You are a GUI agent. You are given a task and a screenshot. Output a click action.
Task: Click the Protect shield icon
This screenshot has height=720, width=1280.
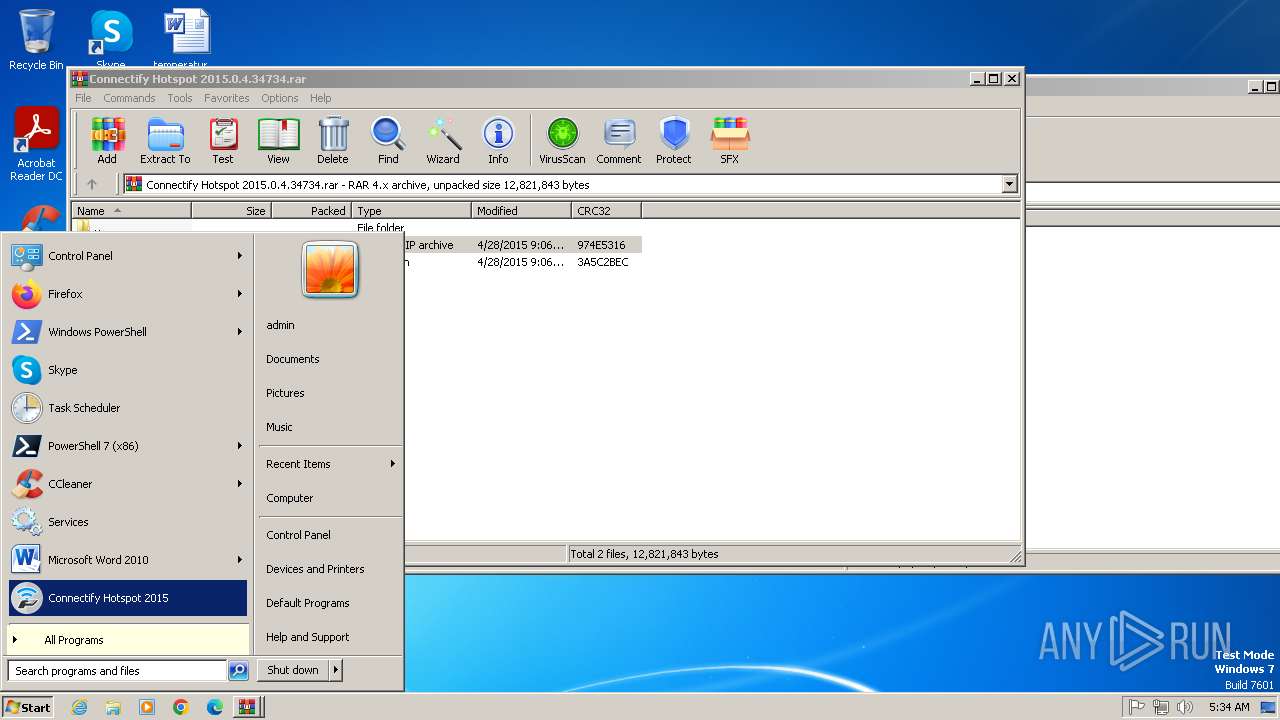pyautogui.click(x=674, y=141)
